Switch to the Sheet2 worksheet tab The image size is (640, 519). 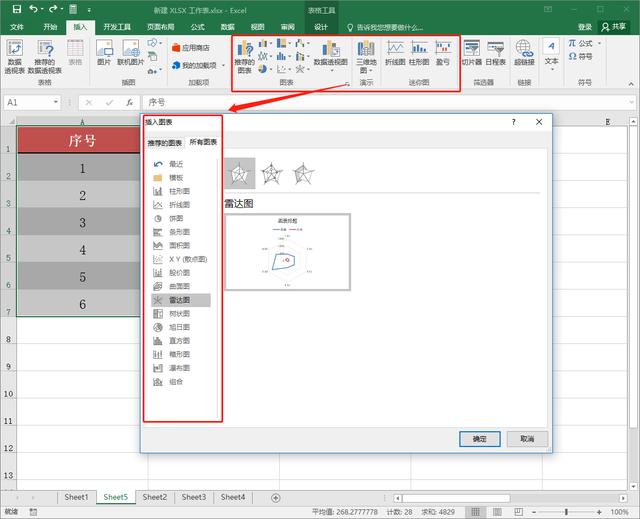pos(154,497)
